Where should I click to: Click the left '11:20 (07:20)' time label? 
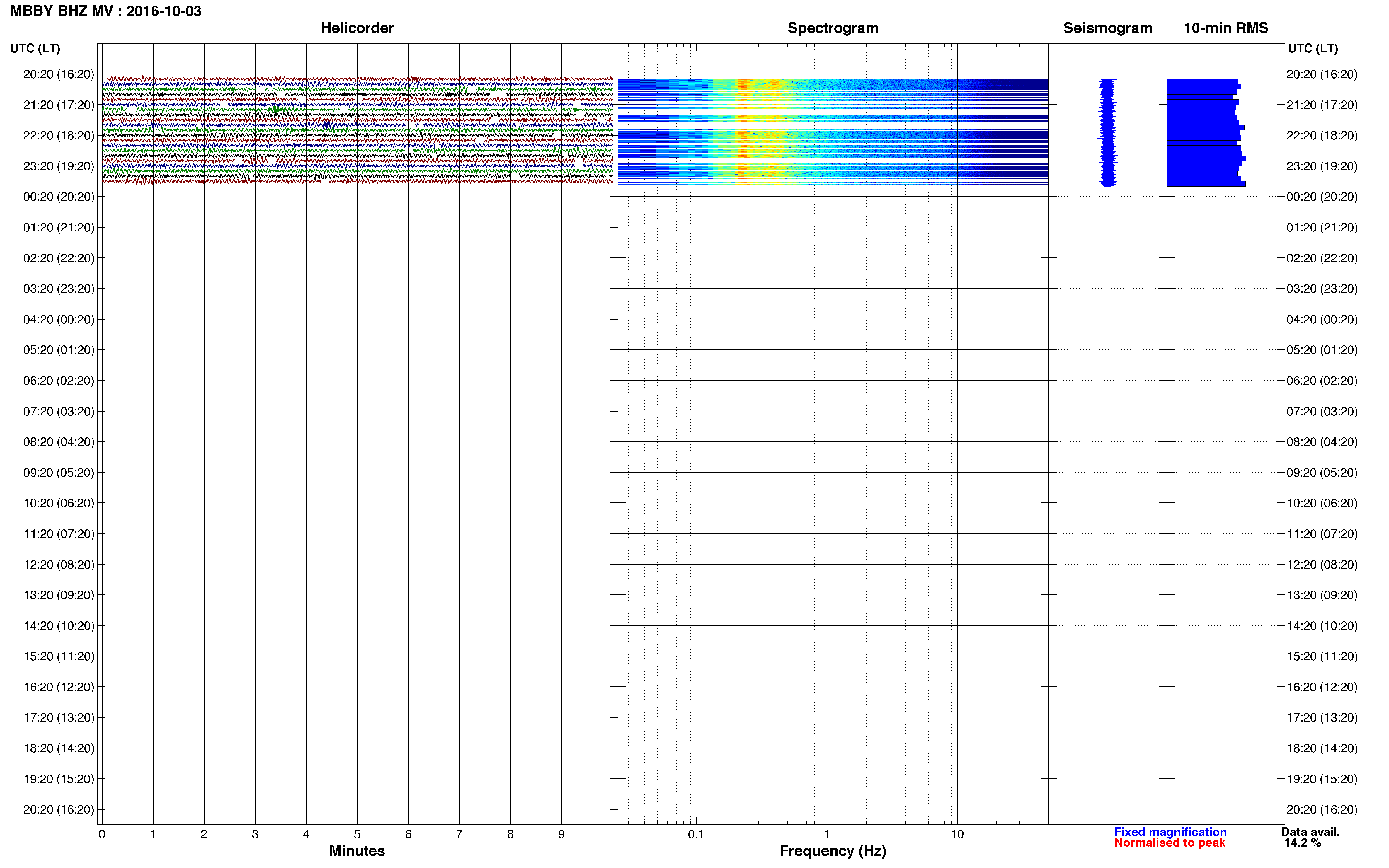coord(59,534)
